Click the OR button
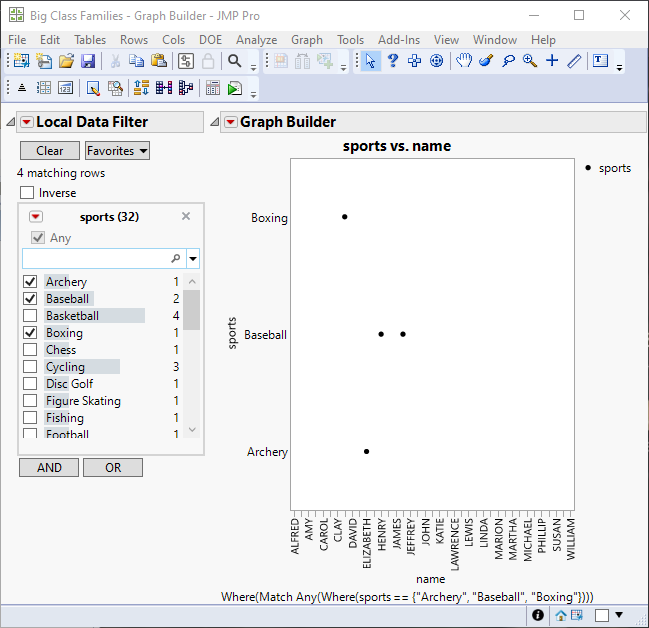Image resolution: width=649 pixels, height=628 pixels. click(113, 467)
